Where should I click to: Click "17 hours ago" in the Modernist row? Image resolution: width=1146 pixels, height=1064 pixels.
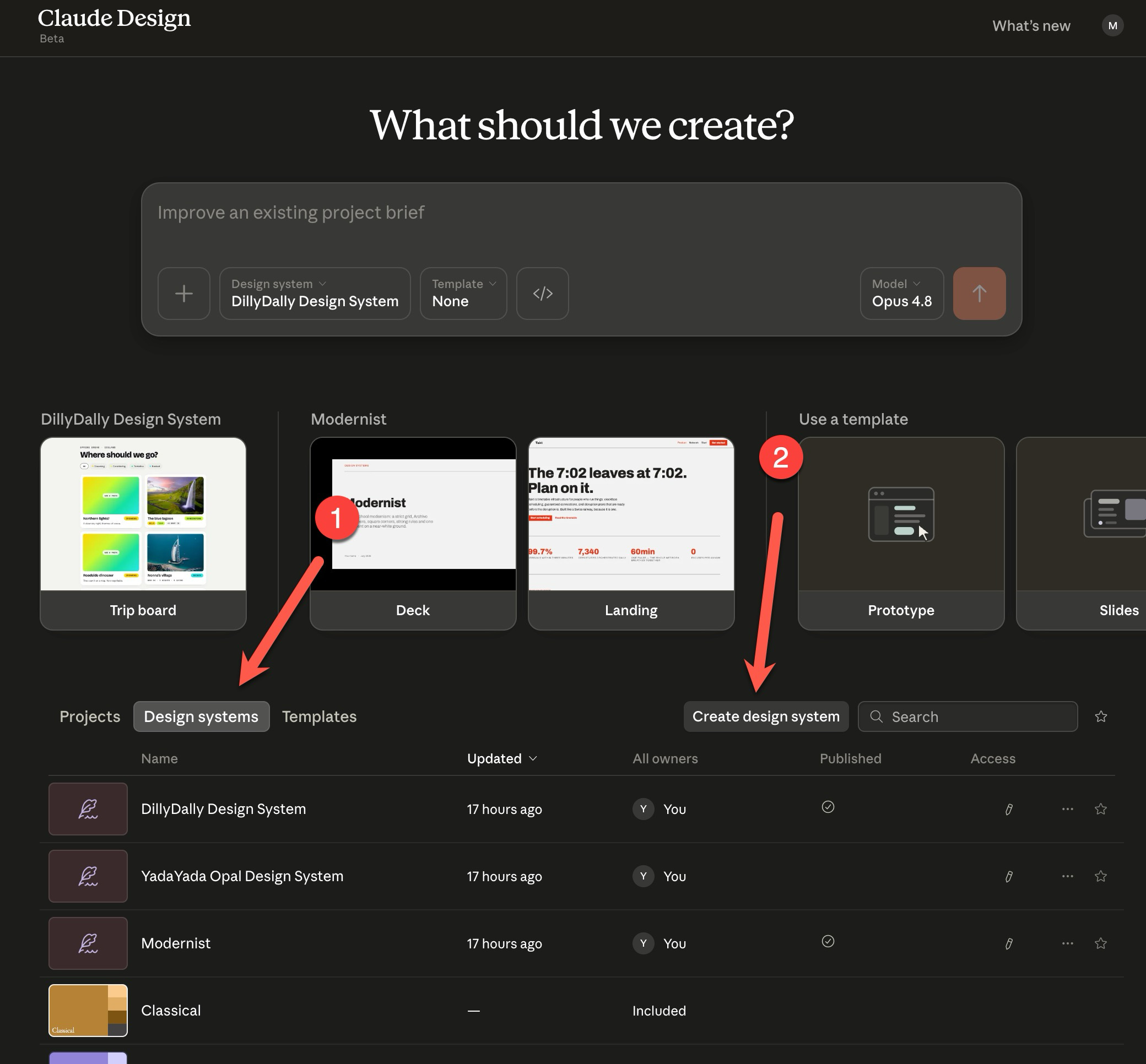tap(505, 944)
